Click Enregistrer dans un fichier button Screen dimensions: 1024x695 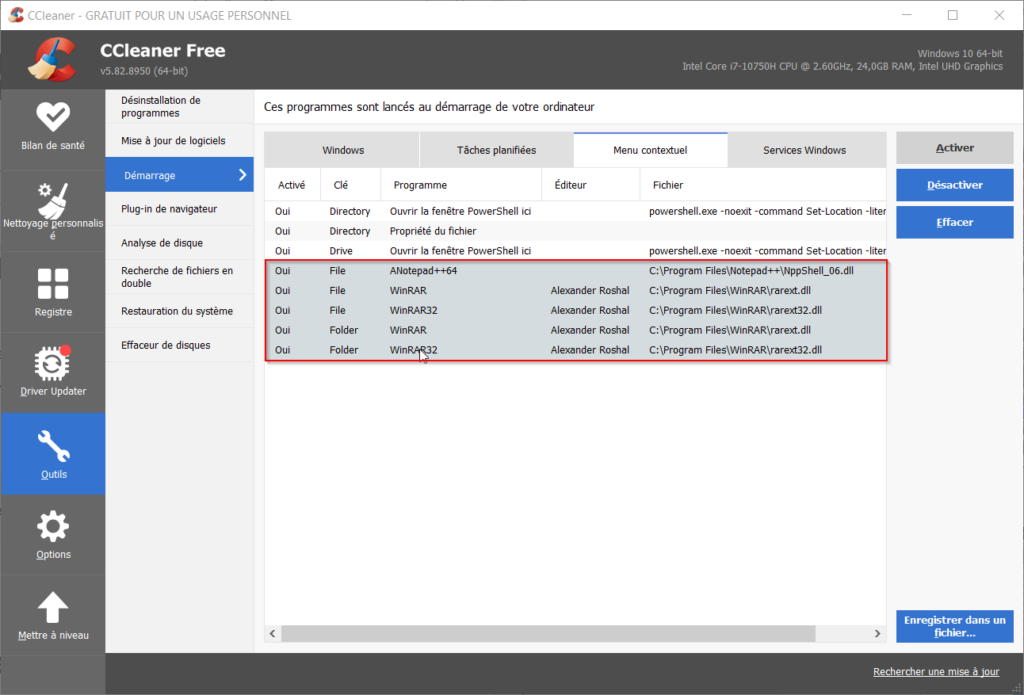tap(954, 626)
